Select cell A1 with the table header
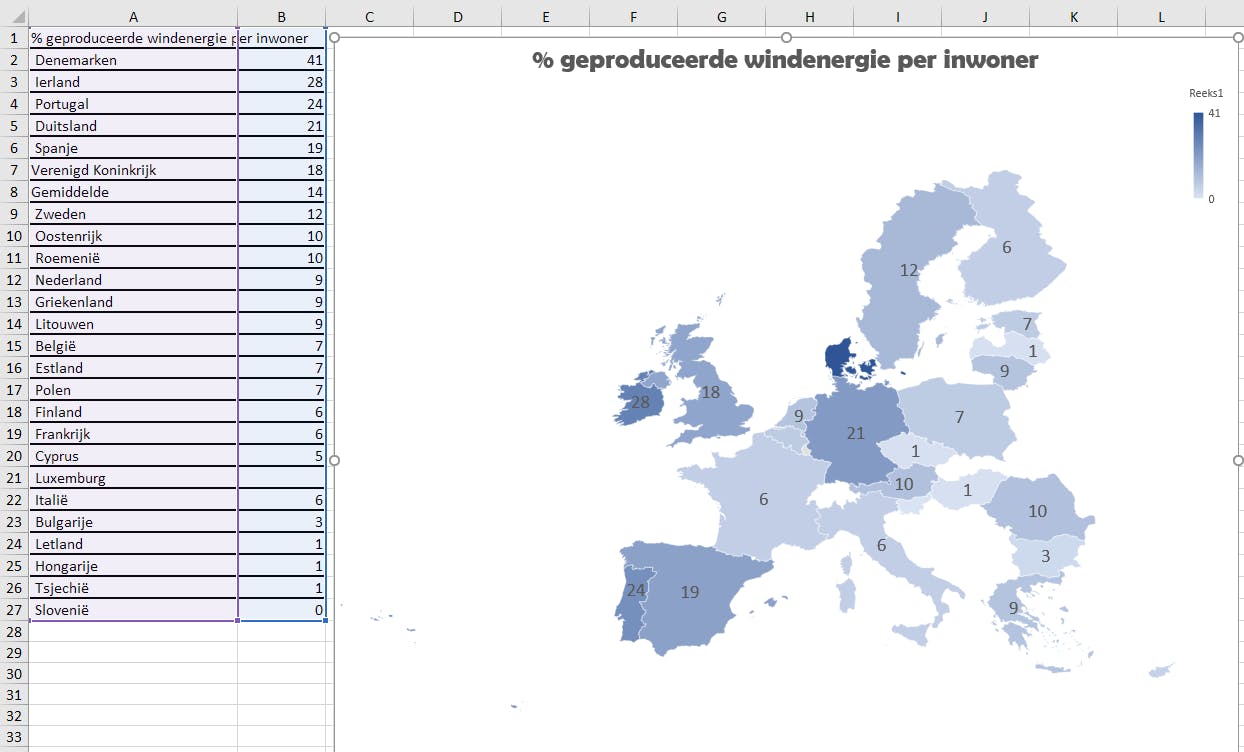Image resolution: width=1244 pixels, height=752 pixels. [x=134, y=38]
